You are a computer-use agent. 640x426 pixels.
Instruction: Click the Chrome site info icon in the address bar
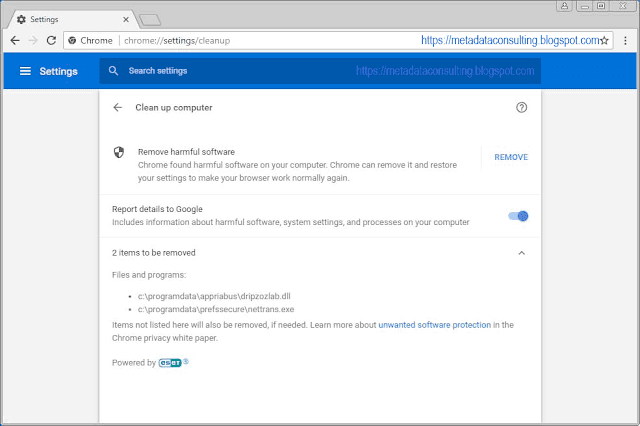click(73, 40)
